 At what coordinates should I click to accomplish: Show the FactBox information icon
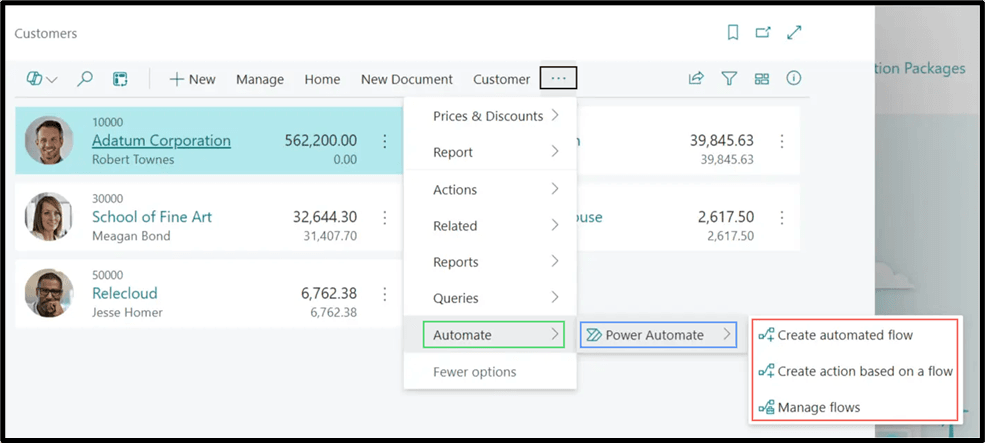coord(794,79)
